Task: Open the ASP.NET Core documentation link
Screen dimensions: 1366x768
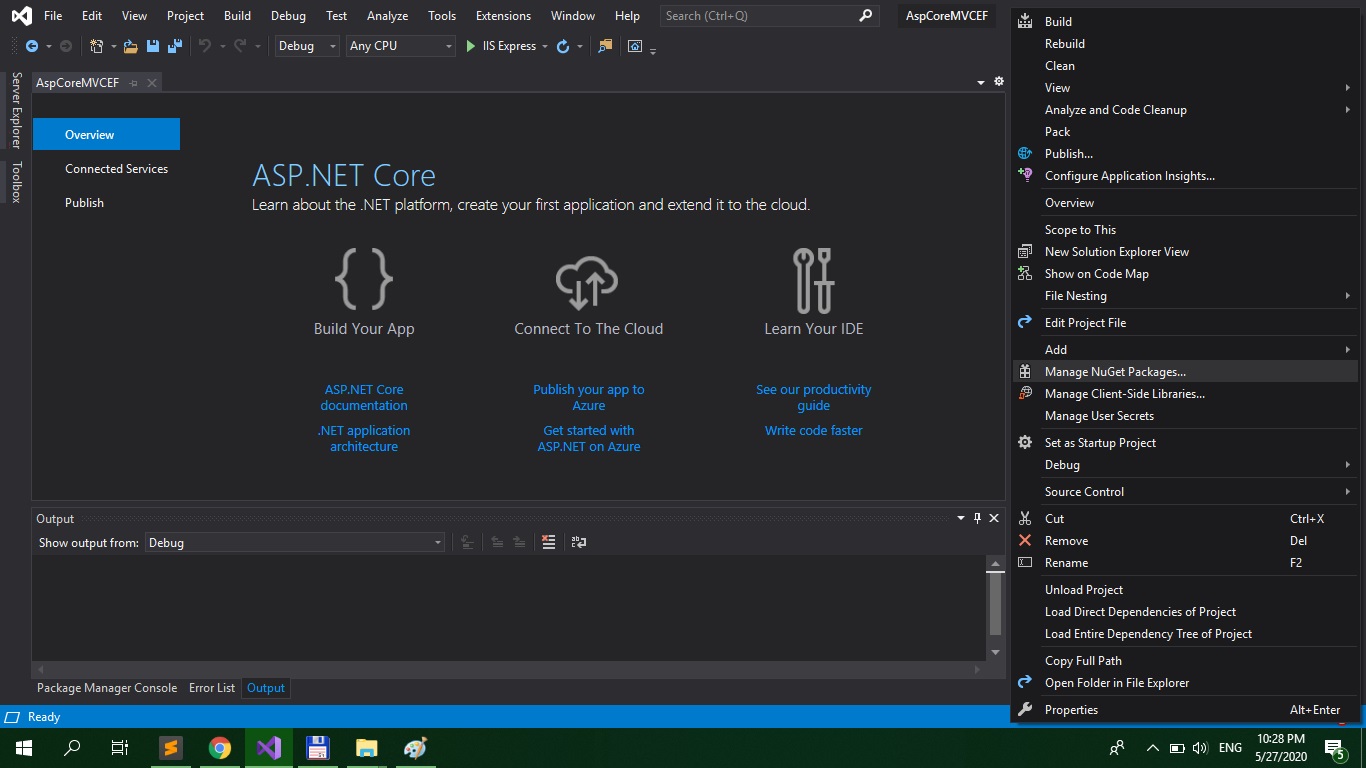Action: point(364,397)
